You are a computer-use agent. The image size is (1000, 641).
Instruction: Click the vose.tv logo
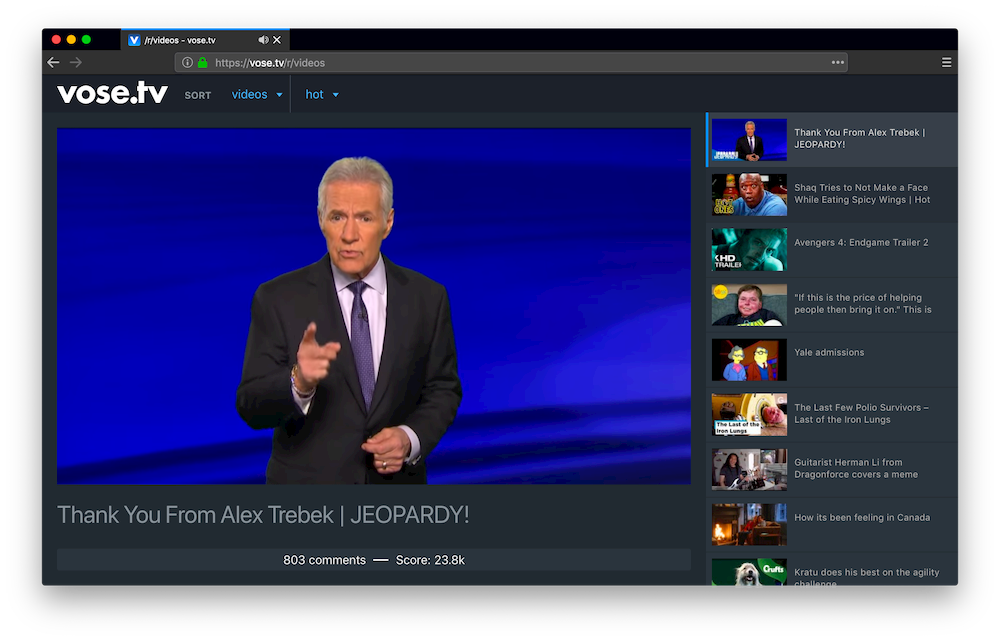(112, 93)
